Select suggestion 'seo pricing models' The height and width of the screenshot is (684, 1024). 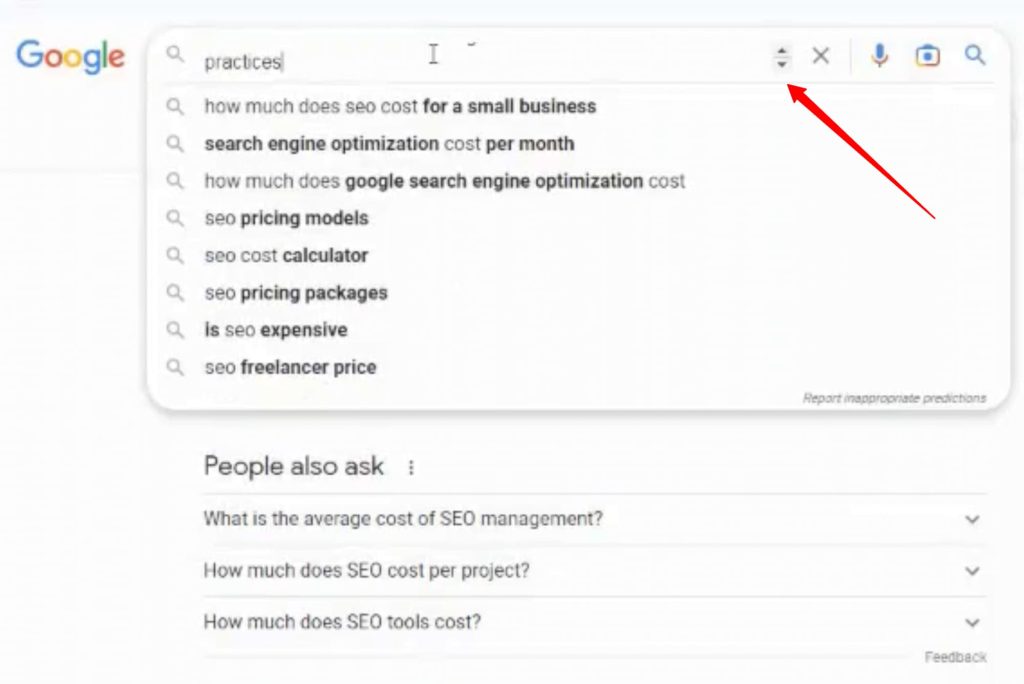(x=286, y=218)
